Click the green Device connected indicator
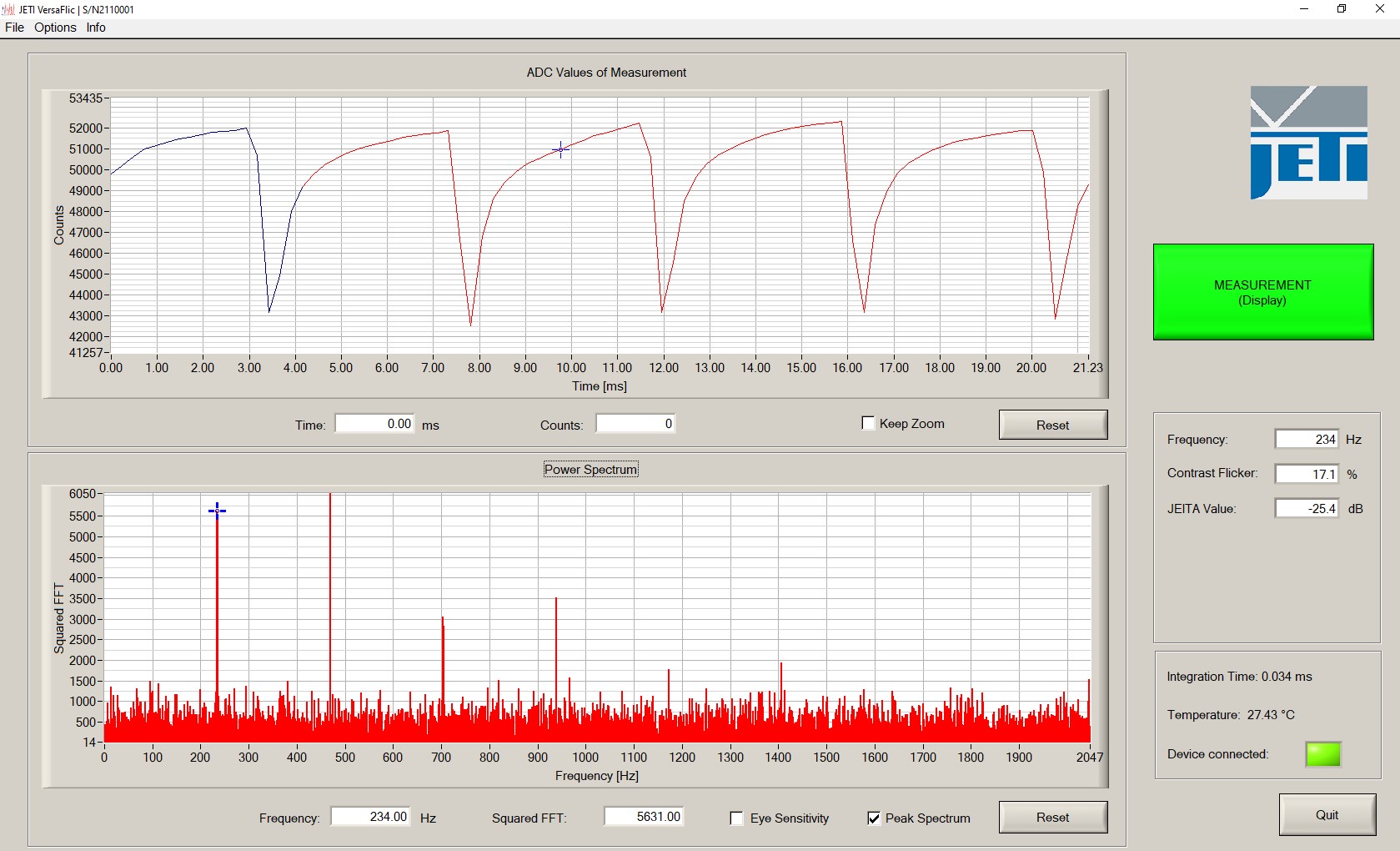Viewport: 1400px width, 851px height. (x=1322, y=754)
